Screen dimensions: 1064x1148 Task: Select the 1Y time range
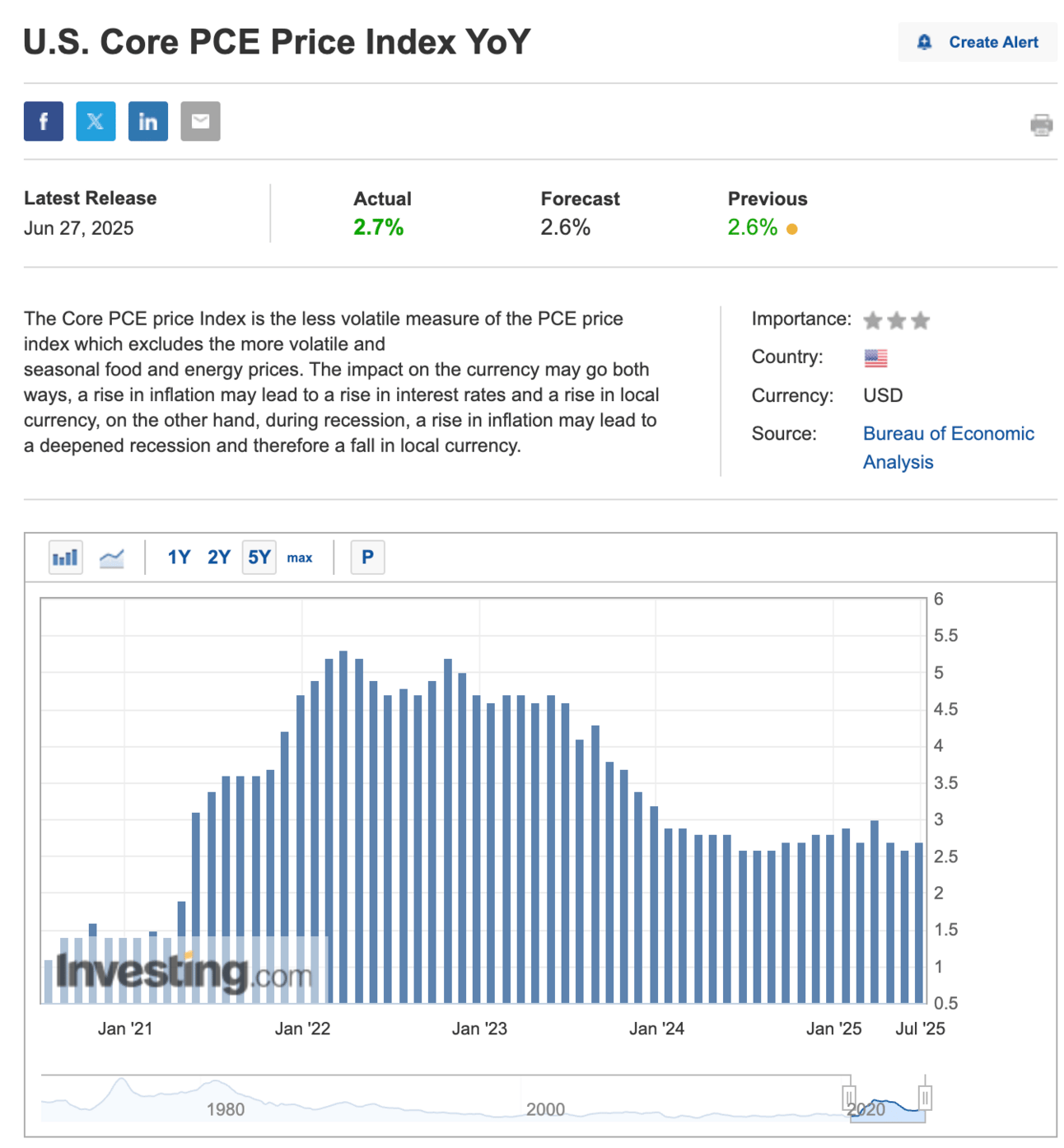(x=179, y=558)
